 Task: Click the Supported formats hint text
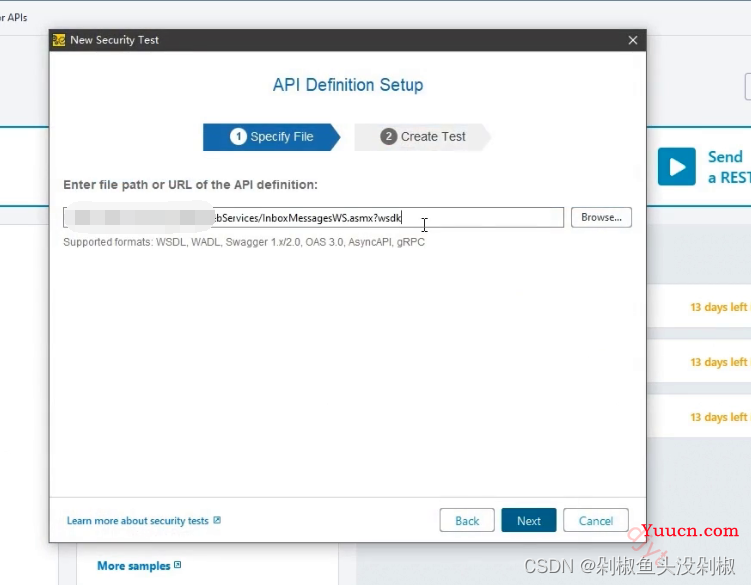244,242
